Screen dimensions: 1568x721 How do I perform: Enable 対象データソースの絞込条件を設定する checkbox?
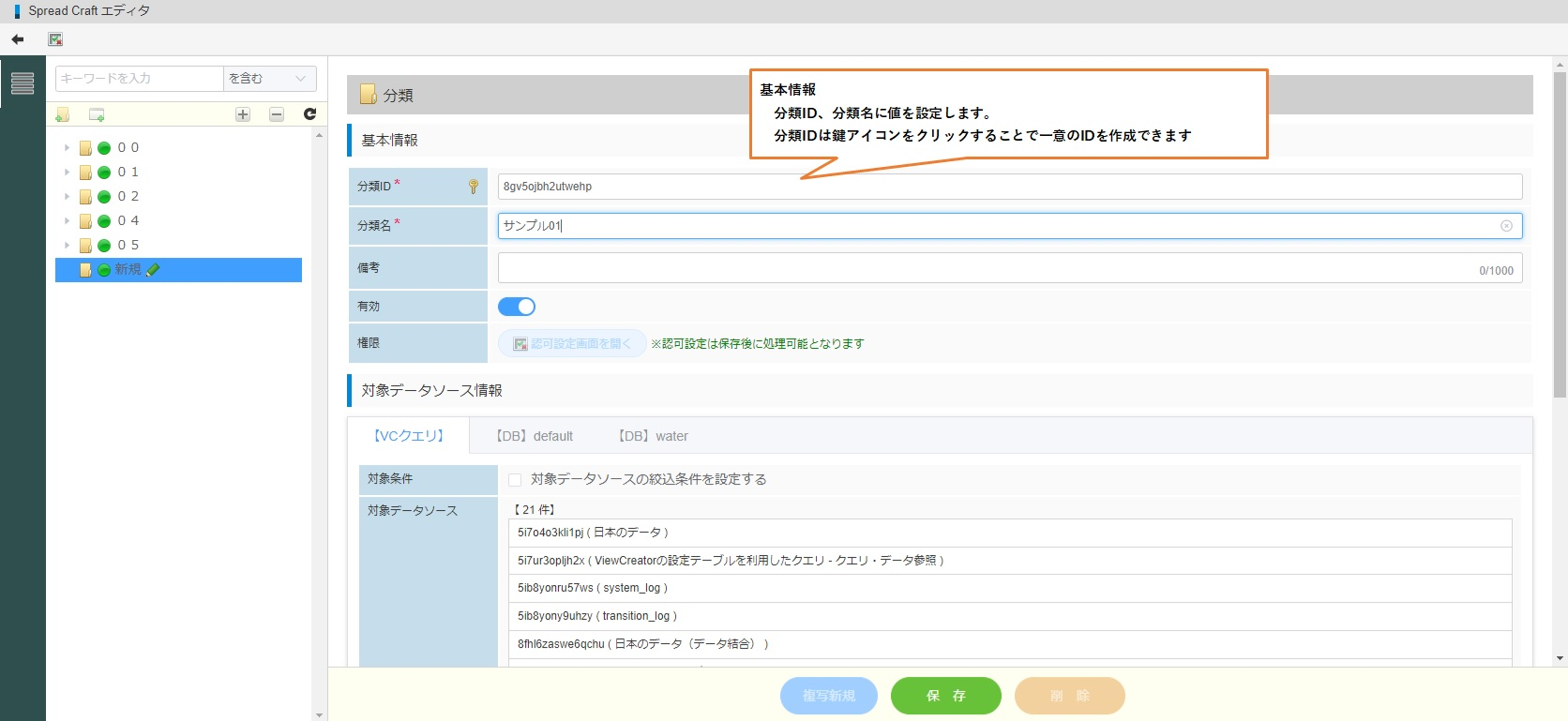point(515,480)
